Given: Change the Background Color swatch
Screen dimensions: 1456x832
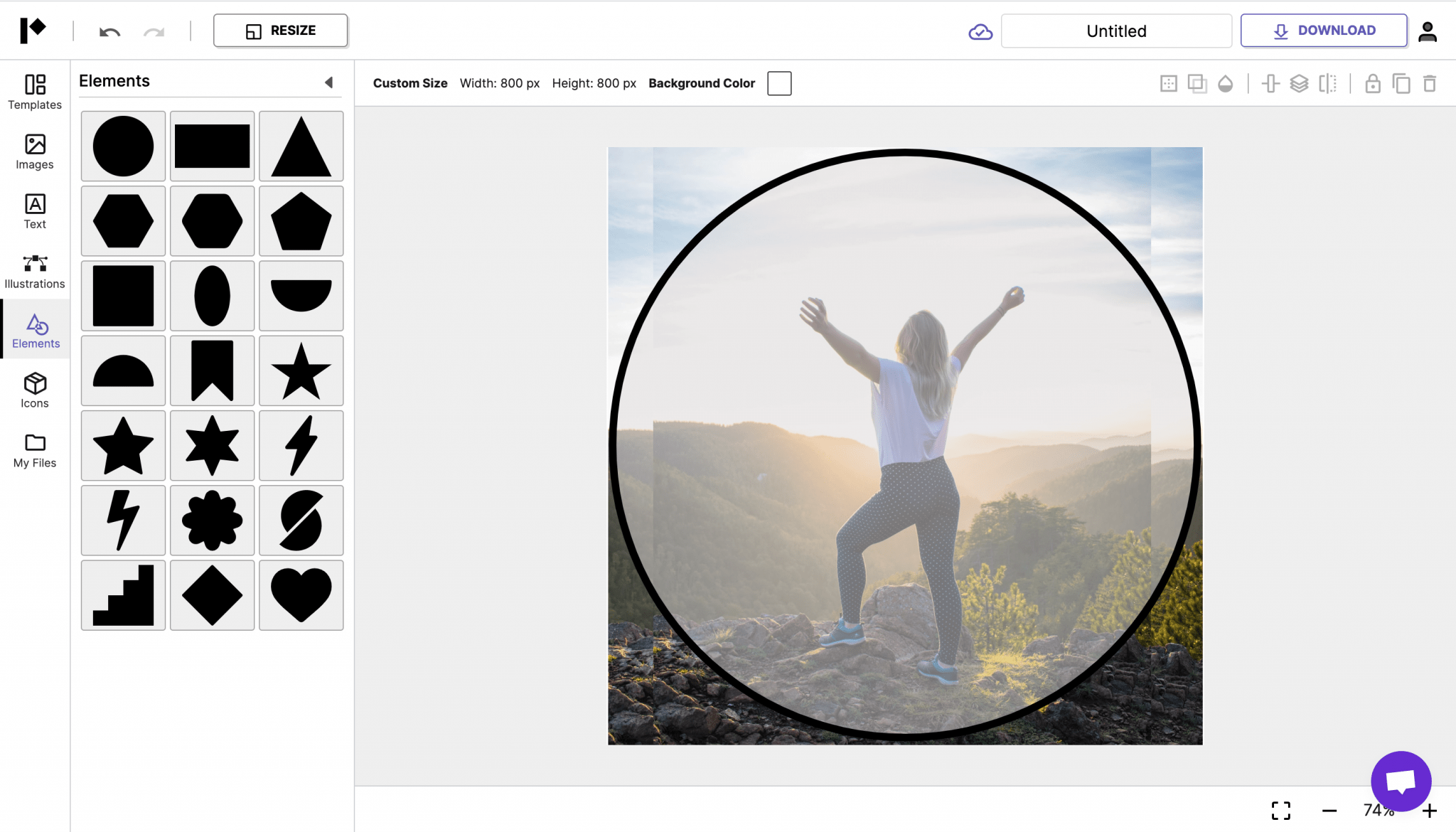Looking at the screenshot, I should [x=779, y=83].
